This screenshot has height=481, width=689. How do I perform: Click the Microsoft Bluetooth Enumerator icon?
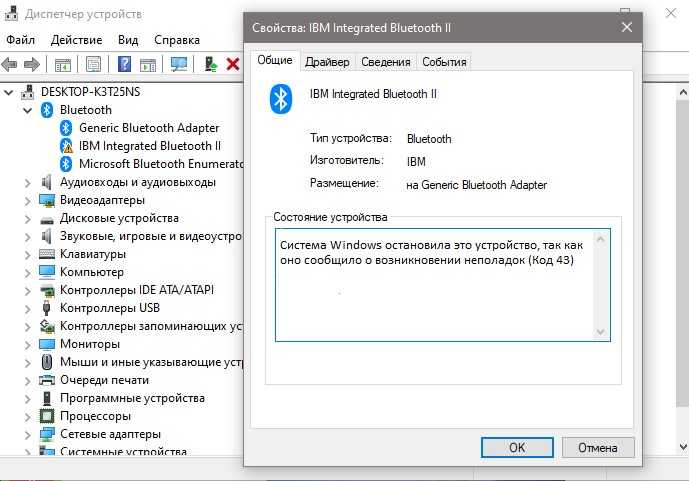[x=66, y=164]
